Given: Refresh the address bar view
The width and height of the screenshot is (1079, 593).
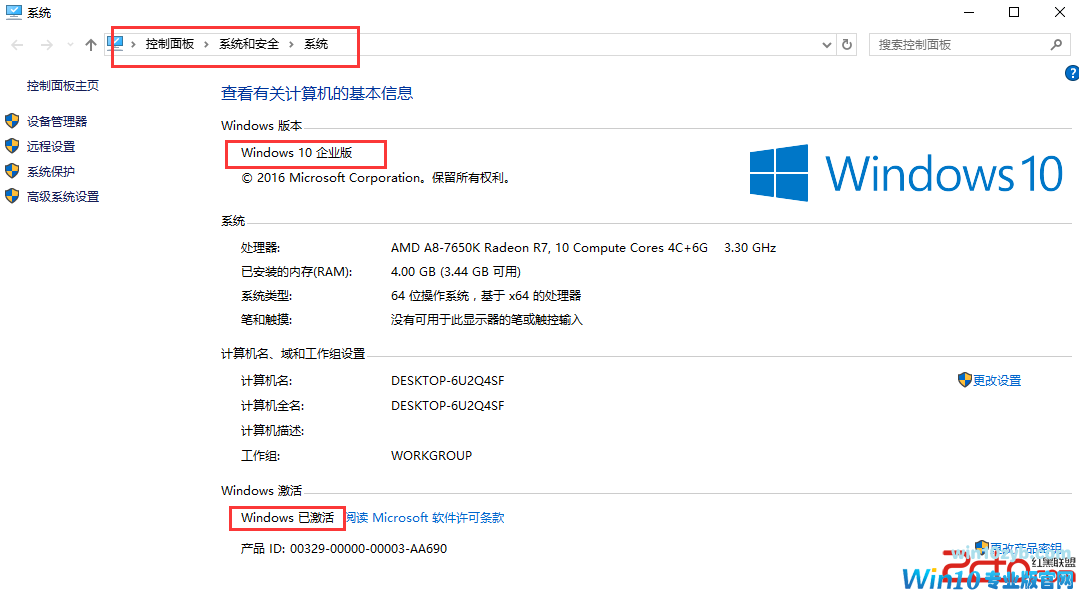Looking at the screenshot, I should coord(847,45).
